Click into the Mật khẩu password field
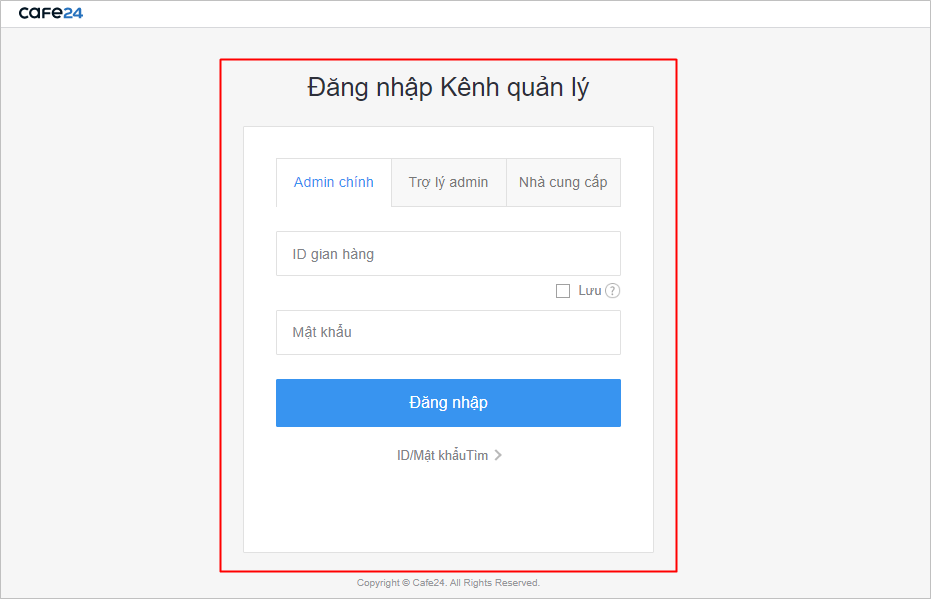This screenshot has width=931, height=599. (448, 332)
